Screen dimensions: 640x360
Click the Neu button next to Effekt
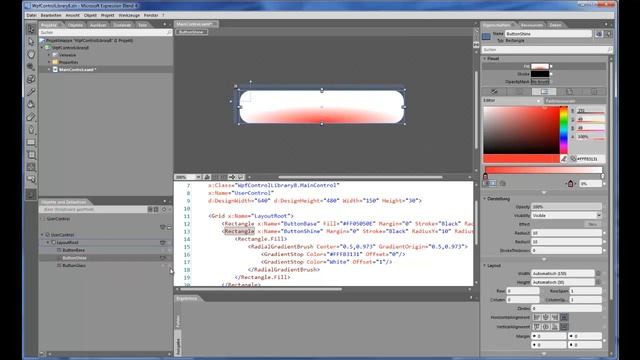click(593, 224)
